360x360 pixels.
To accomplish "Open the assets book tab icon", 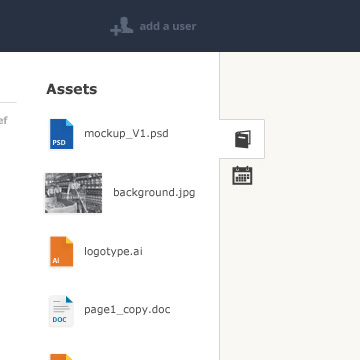I will click(x=243, y=139).
